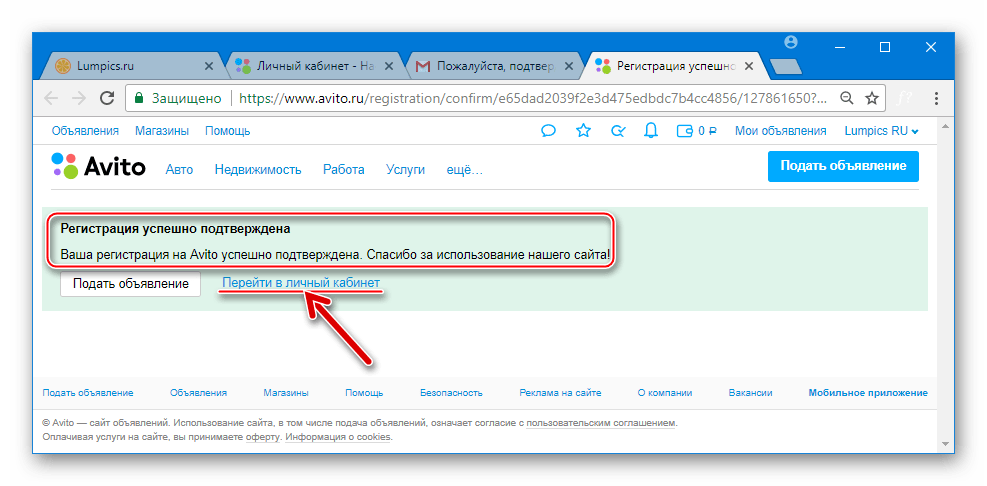Click Помощь in the top bar
987x486 pixels.
click(x=228, y=131)
